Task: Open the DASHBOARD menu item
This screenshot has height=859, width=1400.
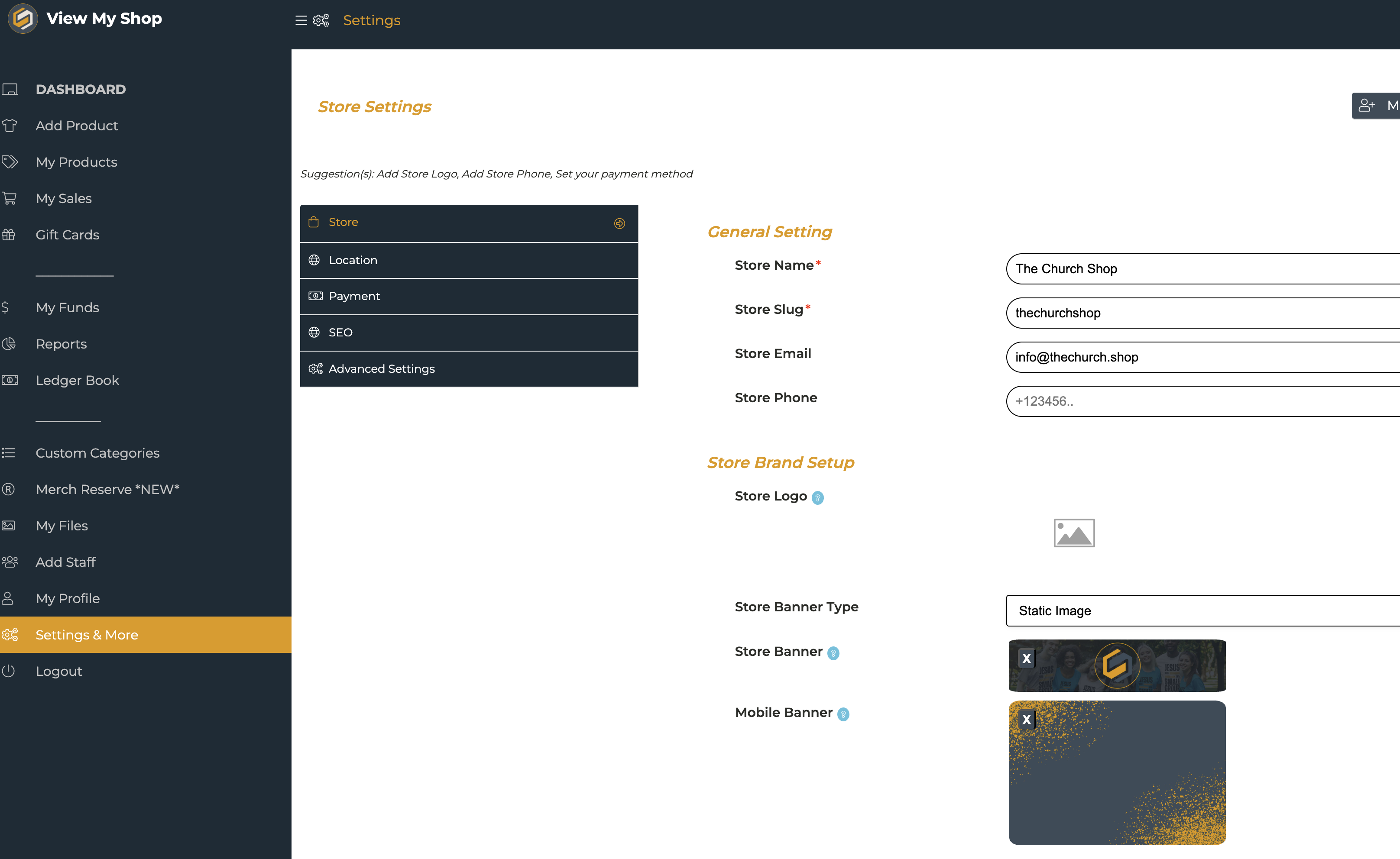Action: tap(81, 89)
